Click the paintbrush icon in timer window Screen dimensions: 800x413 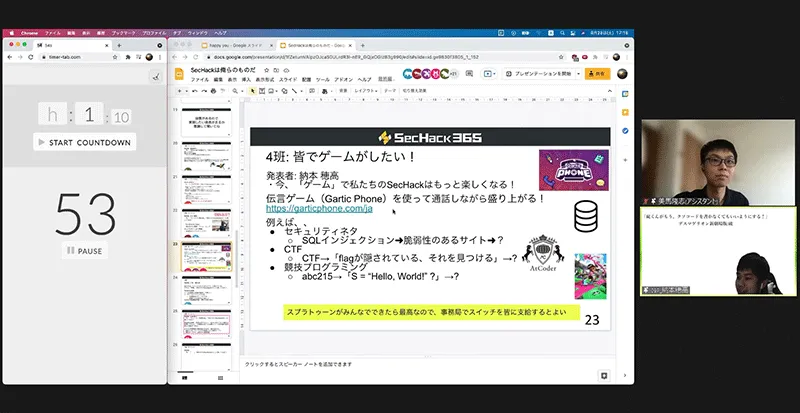point(156,77)
